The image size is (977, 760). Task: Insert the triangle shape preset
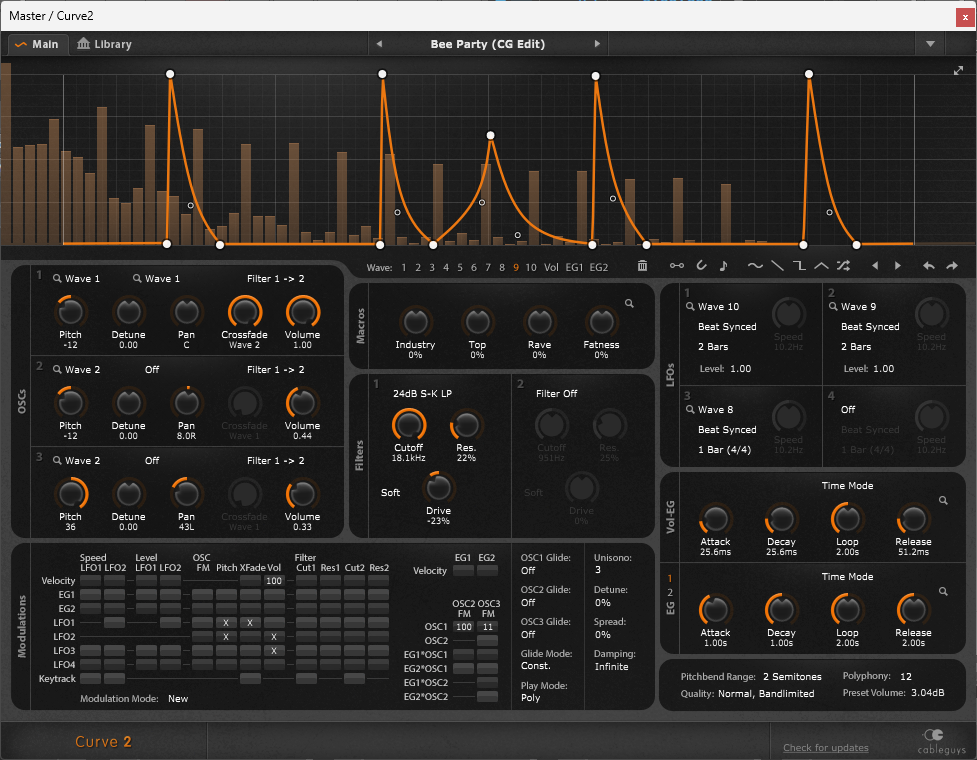pos(821,266)
